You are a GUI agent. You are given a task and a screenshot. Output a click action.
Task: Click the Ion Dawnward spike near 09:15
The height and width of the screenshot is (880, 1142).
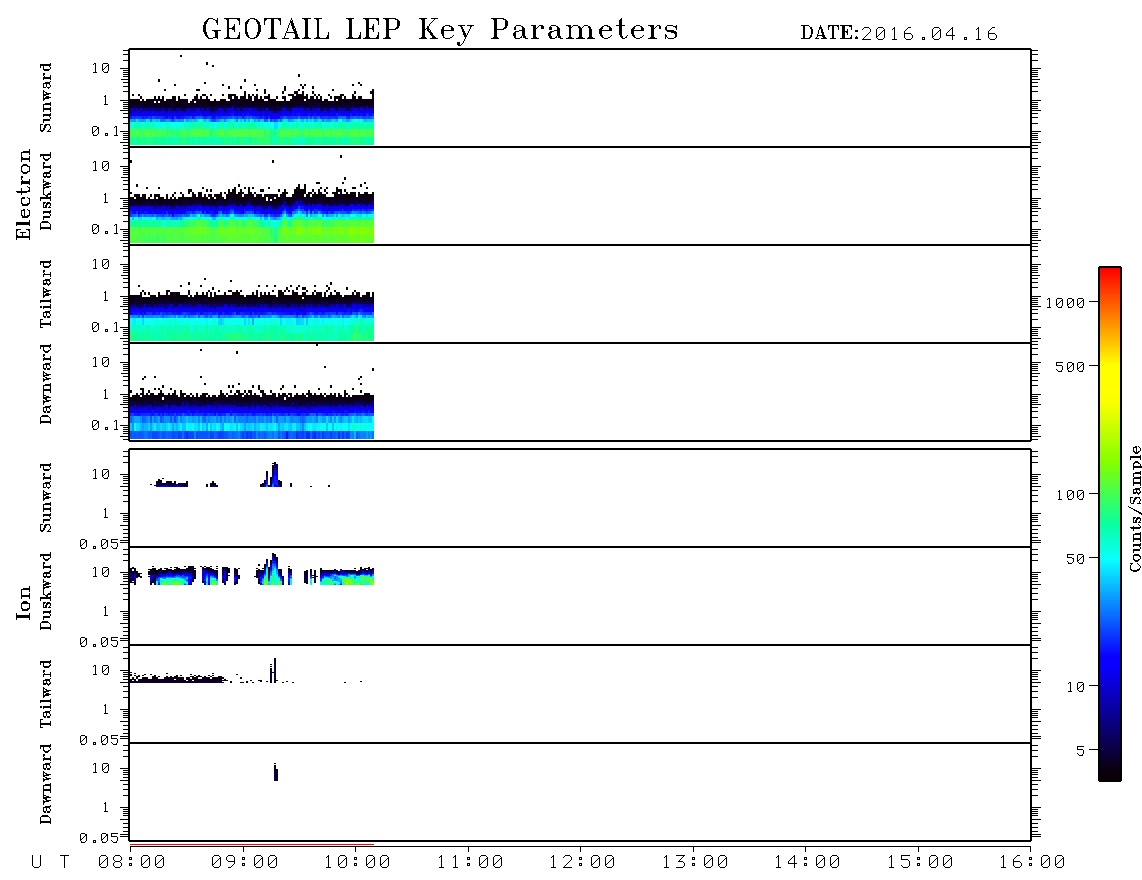point(275,772)
